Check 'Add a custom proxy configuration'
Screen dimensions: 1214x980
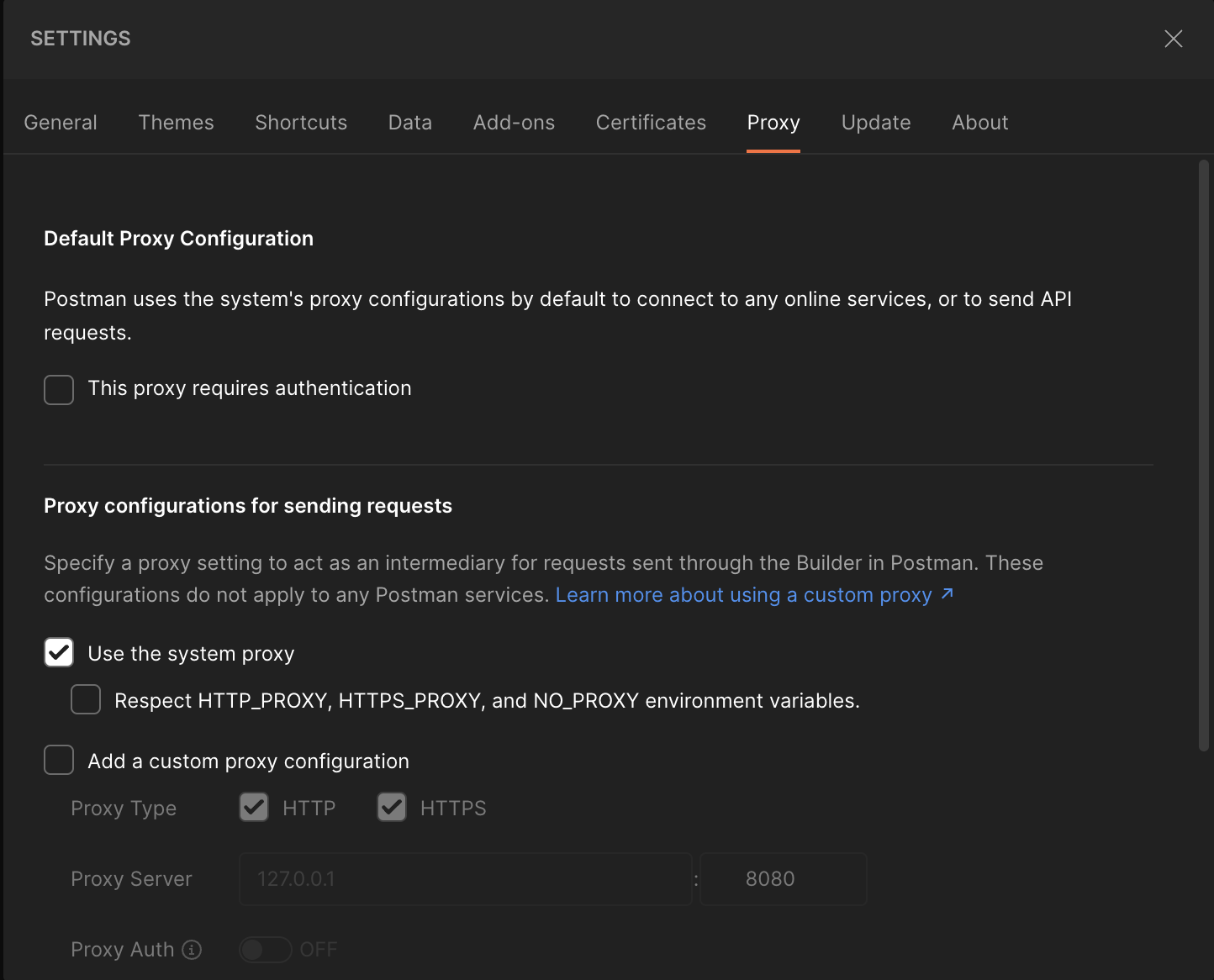(59, 760)
